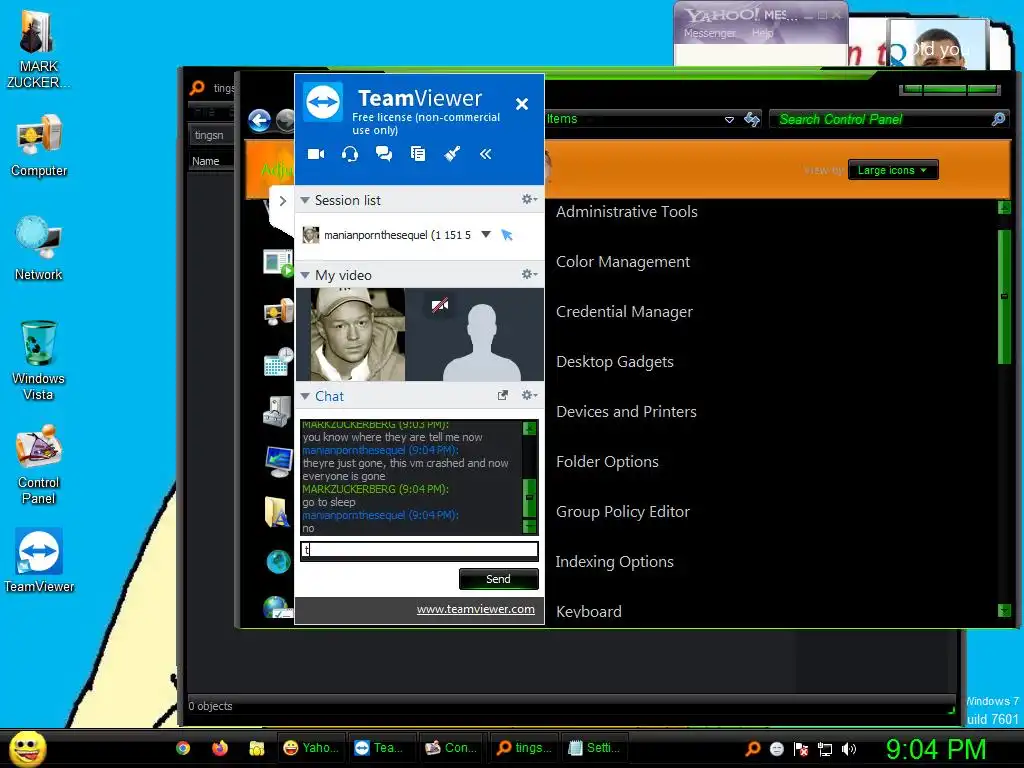Go back in Control Panel window
The width and height of the screenshot is (1024, 768).
coord(259,120)
